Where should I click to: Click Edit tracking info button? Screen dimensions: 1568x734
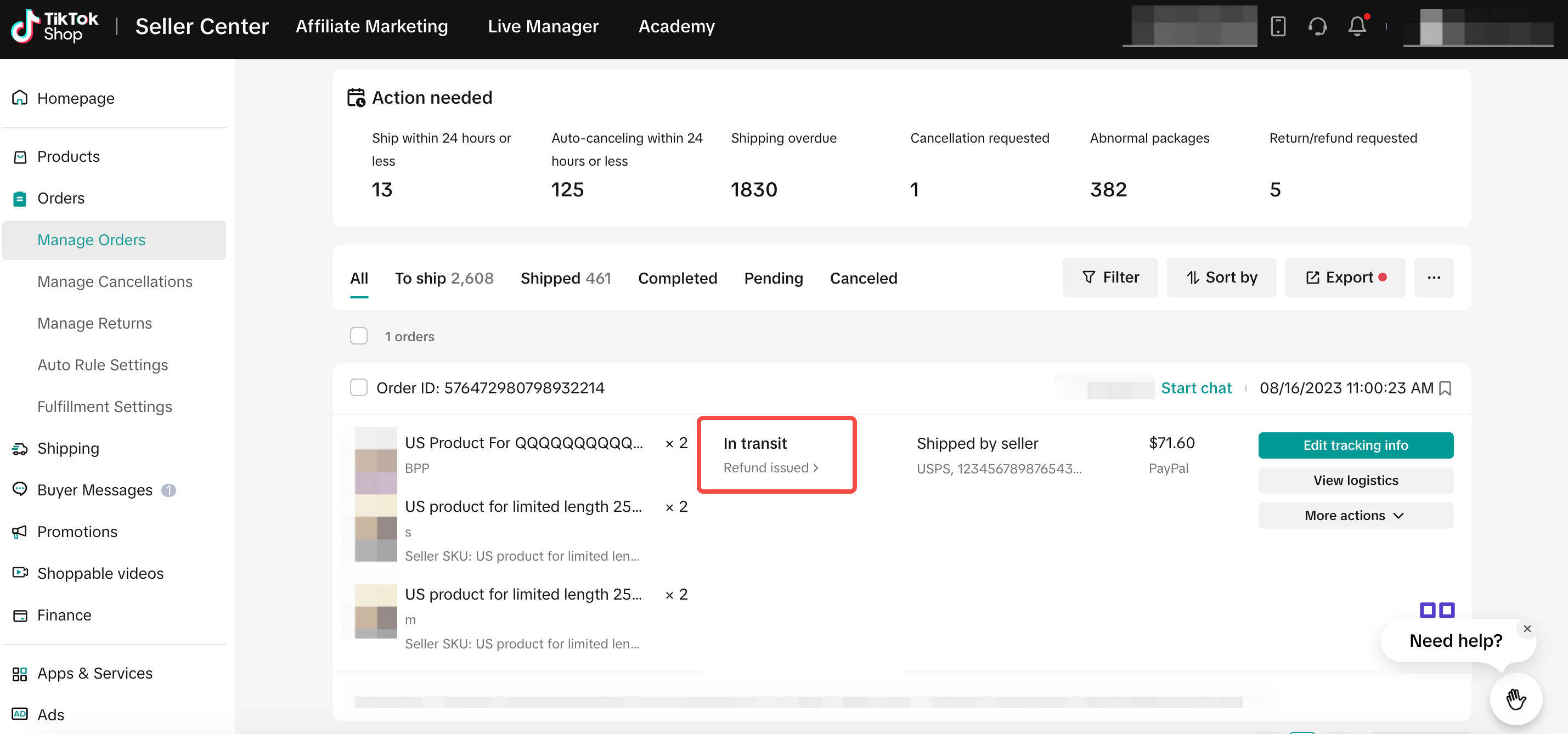1355,445
